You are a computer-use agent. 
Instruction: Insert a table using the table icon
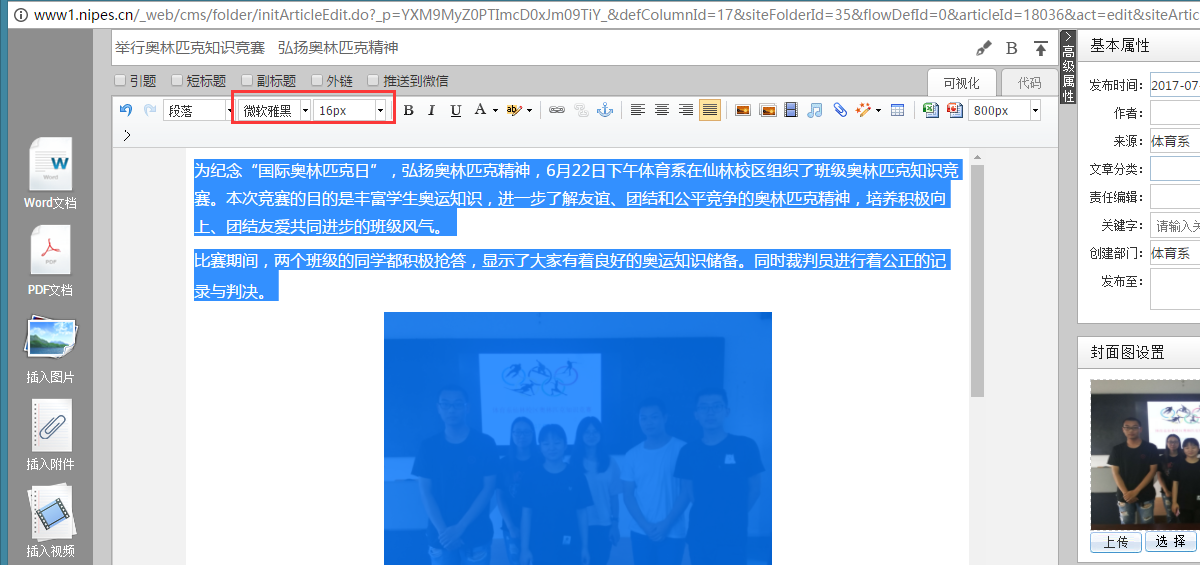897,110
